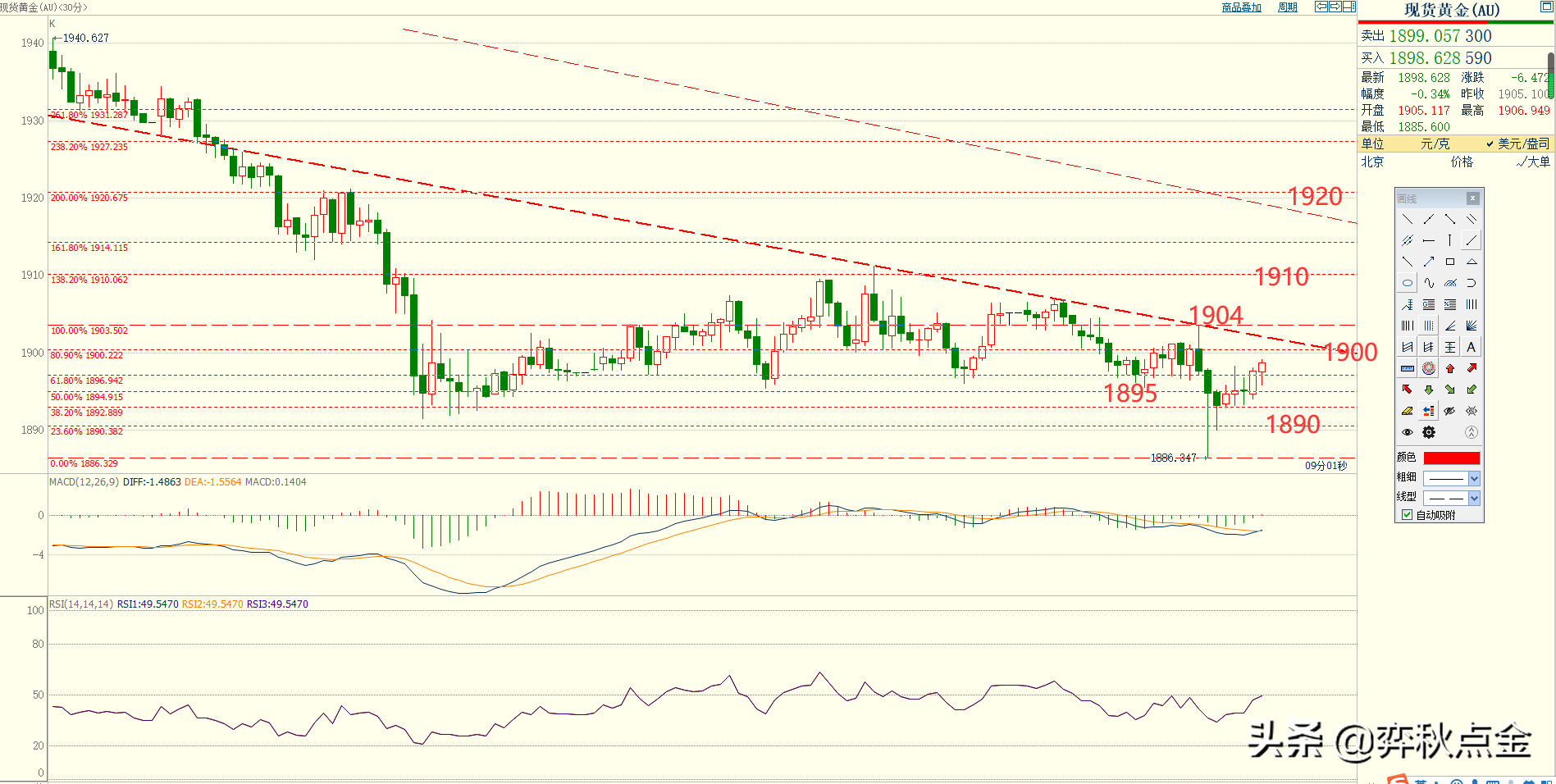1556x784 pixels.
Task: Click the chart scroll-right arrow icon
Action: [x=1335, y=7]
